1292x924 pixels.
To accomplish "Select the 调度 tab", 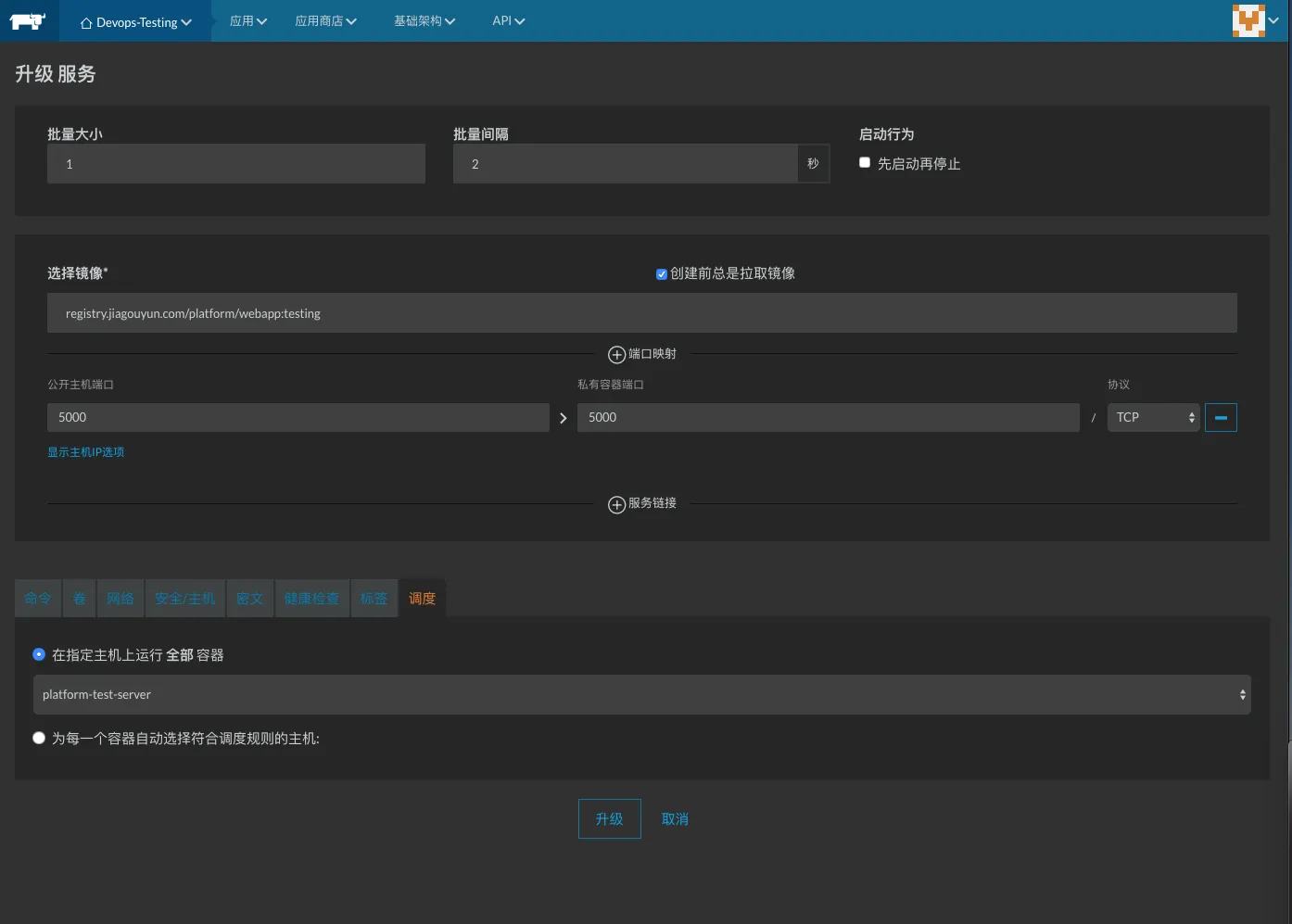I will [x=423, y=599].
